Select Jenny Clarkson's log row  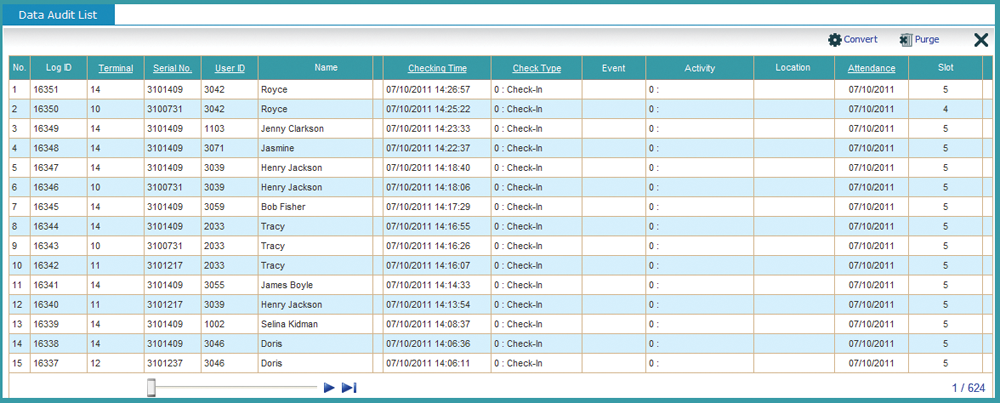pos(292,128)
